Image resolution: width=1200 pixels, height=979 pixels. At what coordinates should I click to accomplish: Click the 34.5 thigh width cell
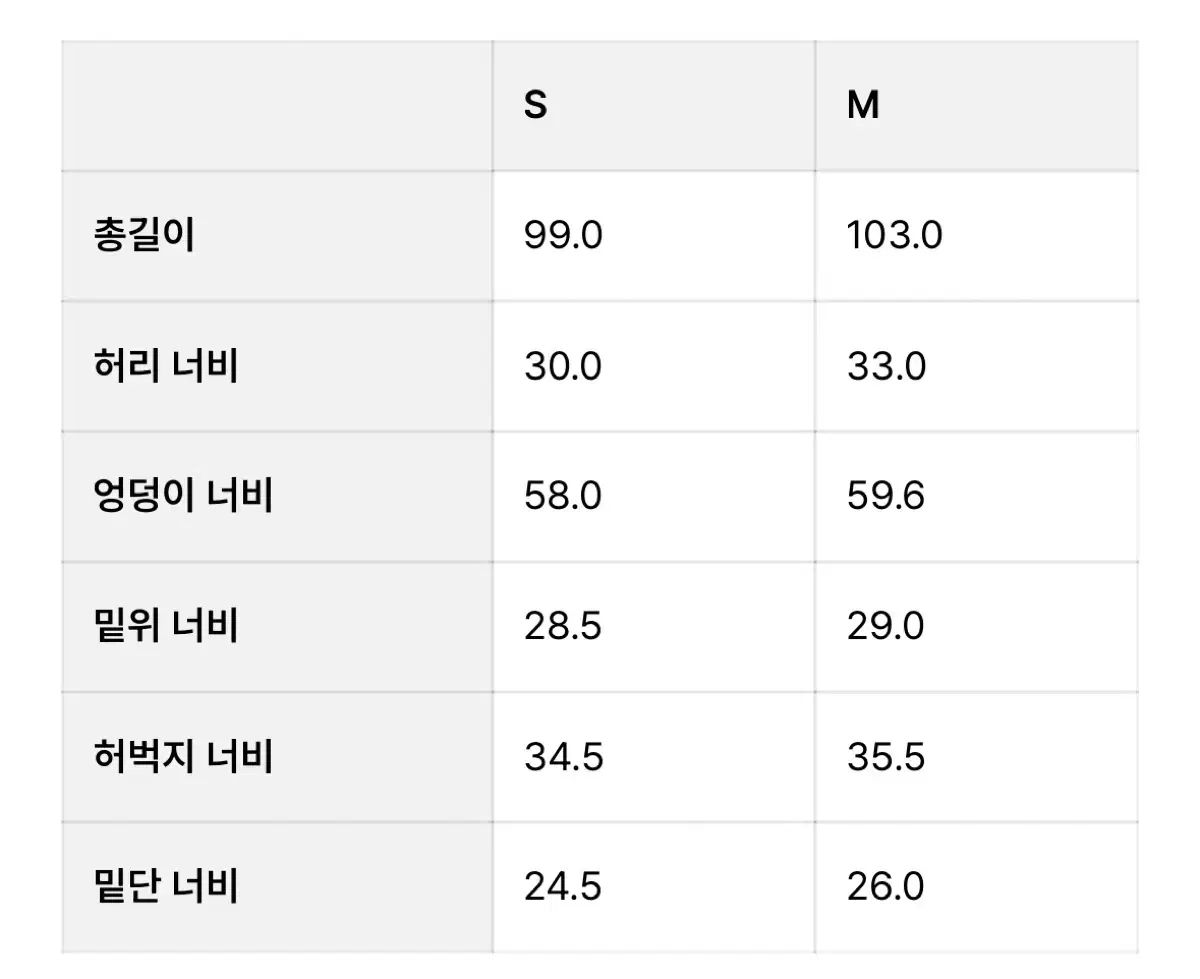(563, 757)
